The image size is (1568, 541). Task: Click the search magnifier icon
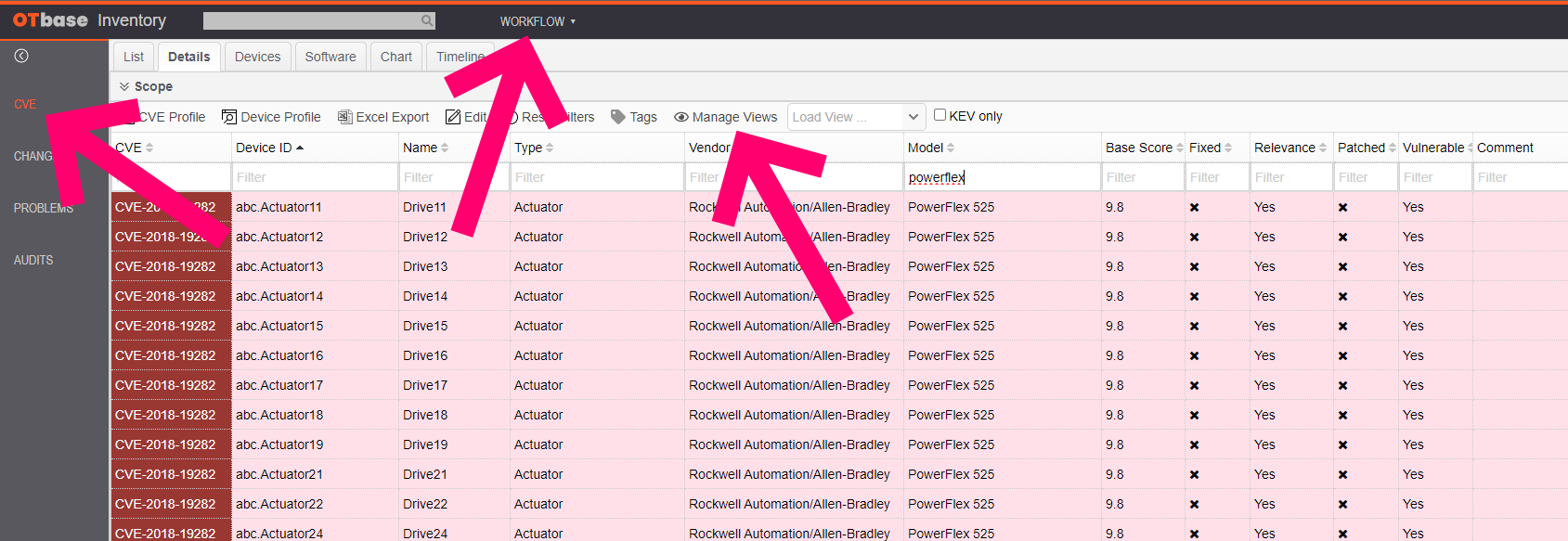[x=426, y=20]
